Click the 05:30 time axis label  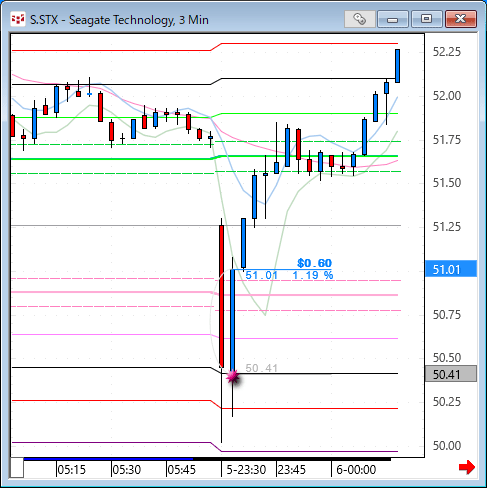(127, 470)
